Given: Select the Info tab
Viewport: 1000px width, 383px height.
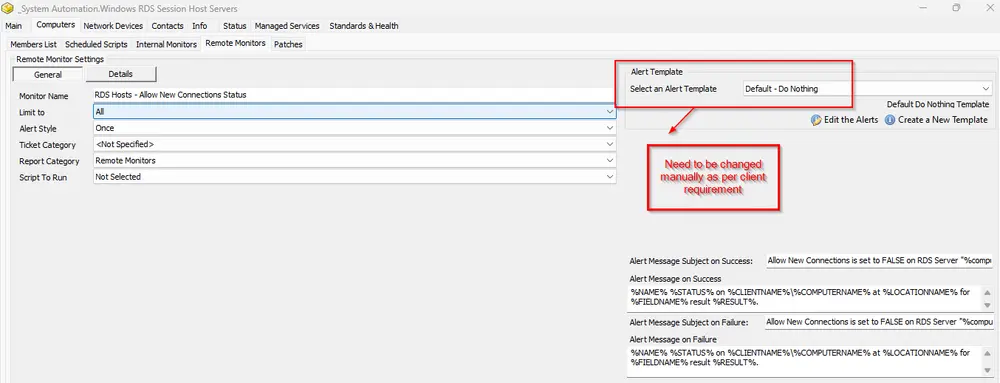Looking at the screenshot, I should pyautogui.click(x=200, y=26).
